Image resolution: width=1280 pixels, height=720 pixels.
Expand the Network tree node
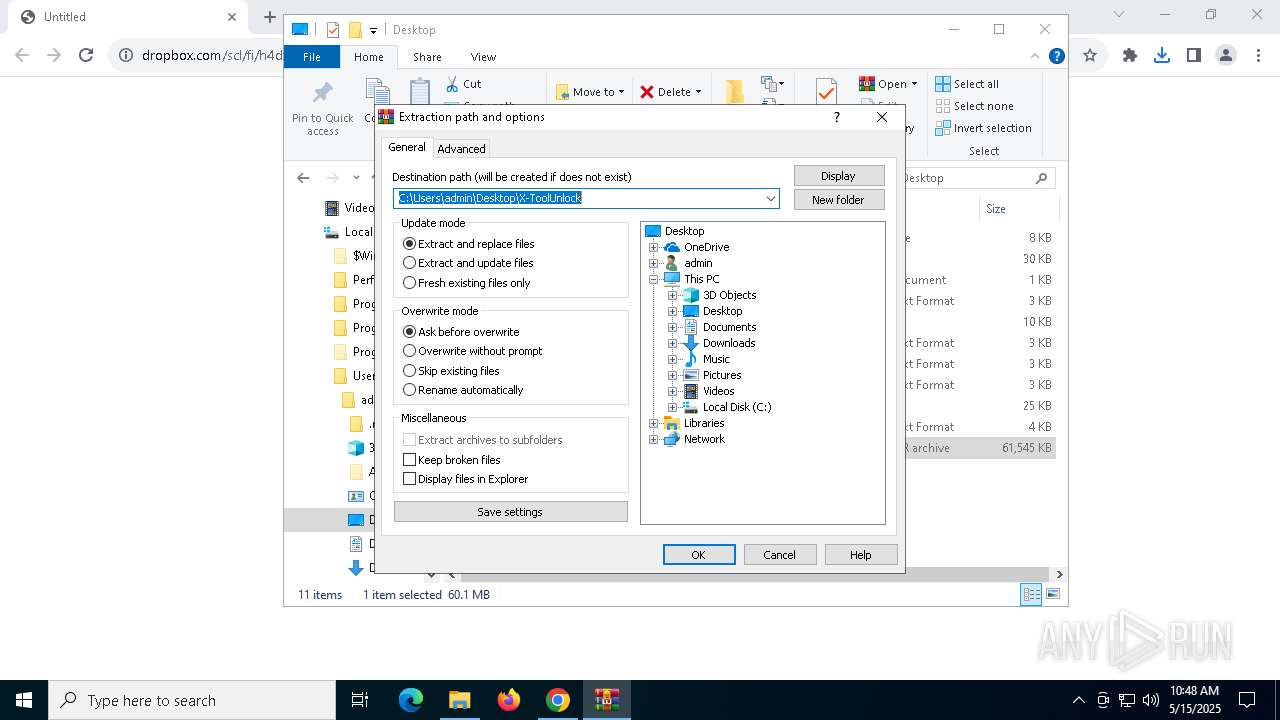[654, 439]
